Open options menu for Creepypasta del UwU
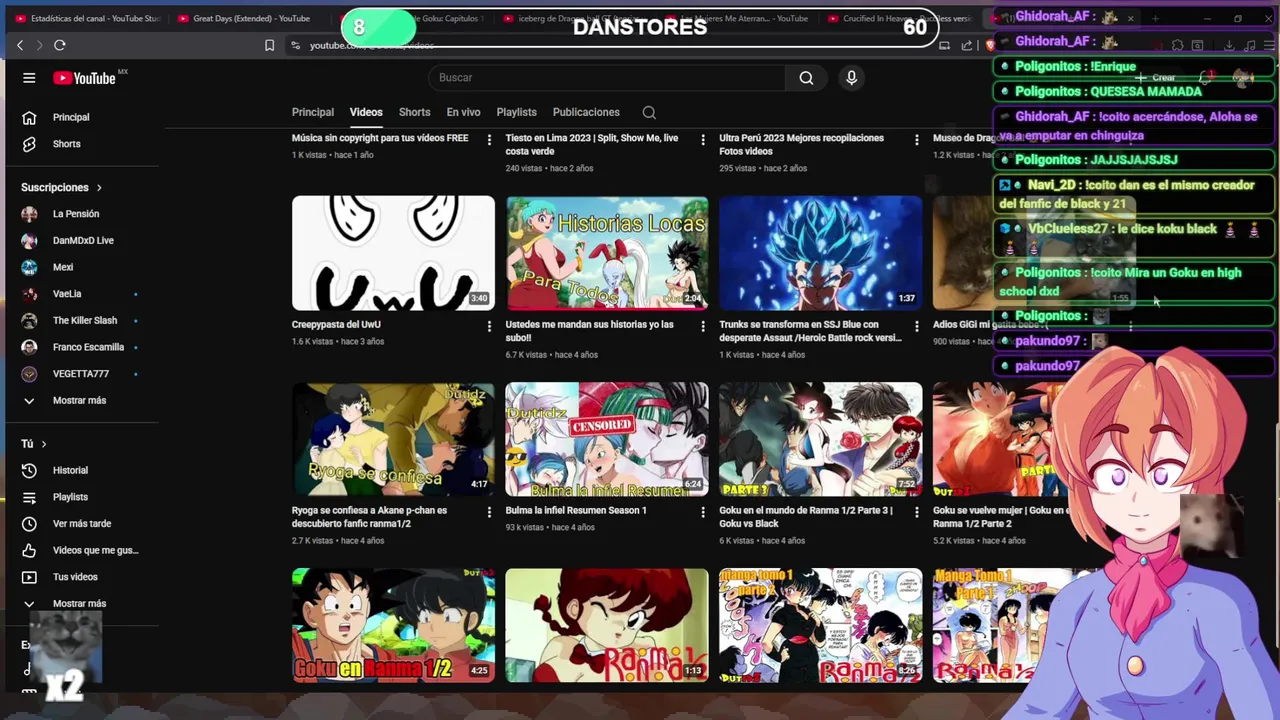Image resolution: width=1280 pixels, height=720 pixels. [489, 326]
